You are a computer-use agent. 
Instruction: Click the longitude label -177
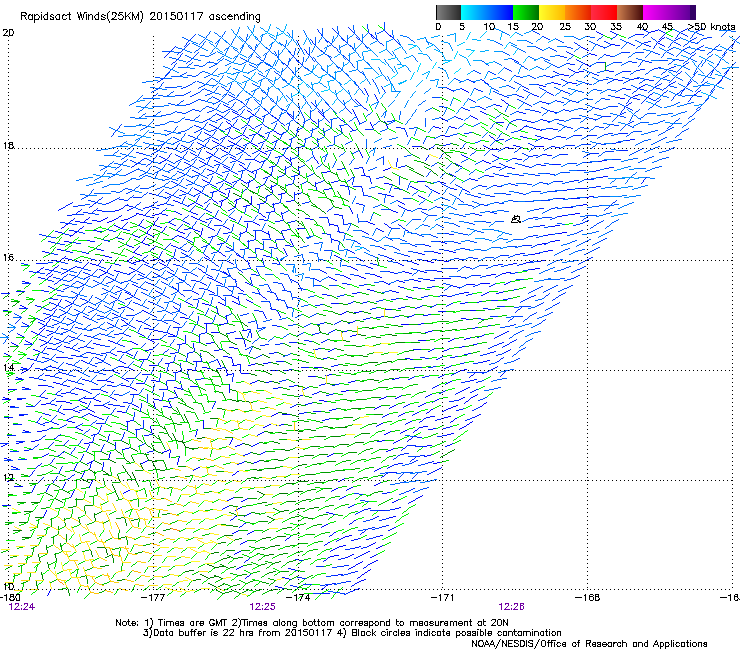click(153, 598)
